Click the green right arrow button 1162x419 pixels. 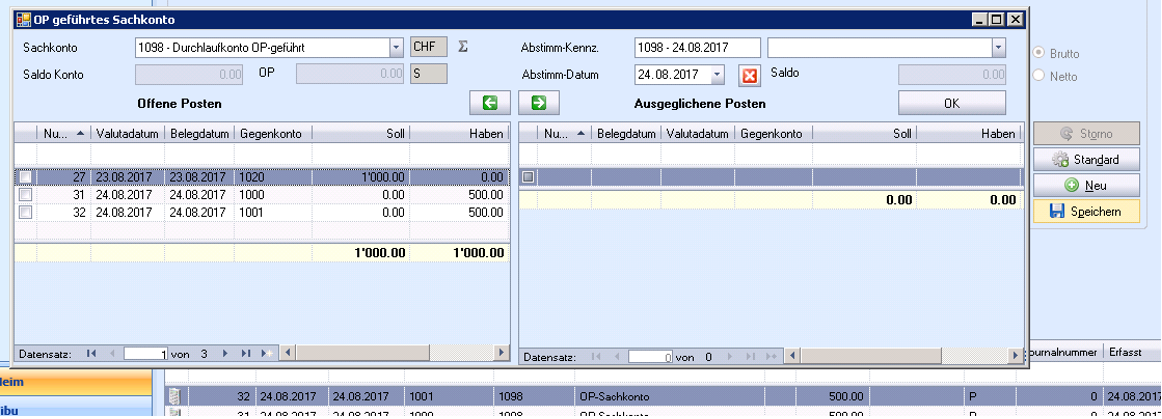point(539,103)
